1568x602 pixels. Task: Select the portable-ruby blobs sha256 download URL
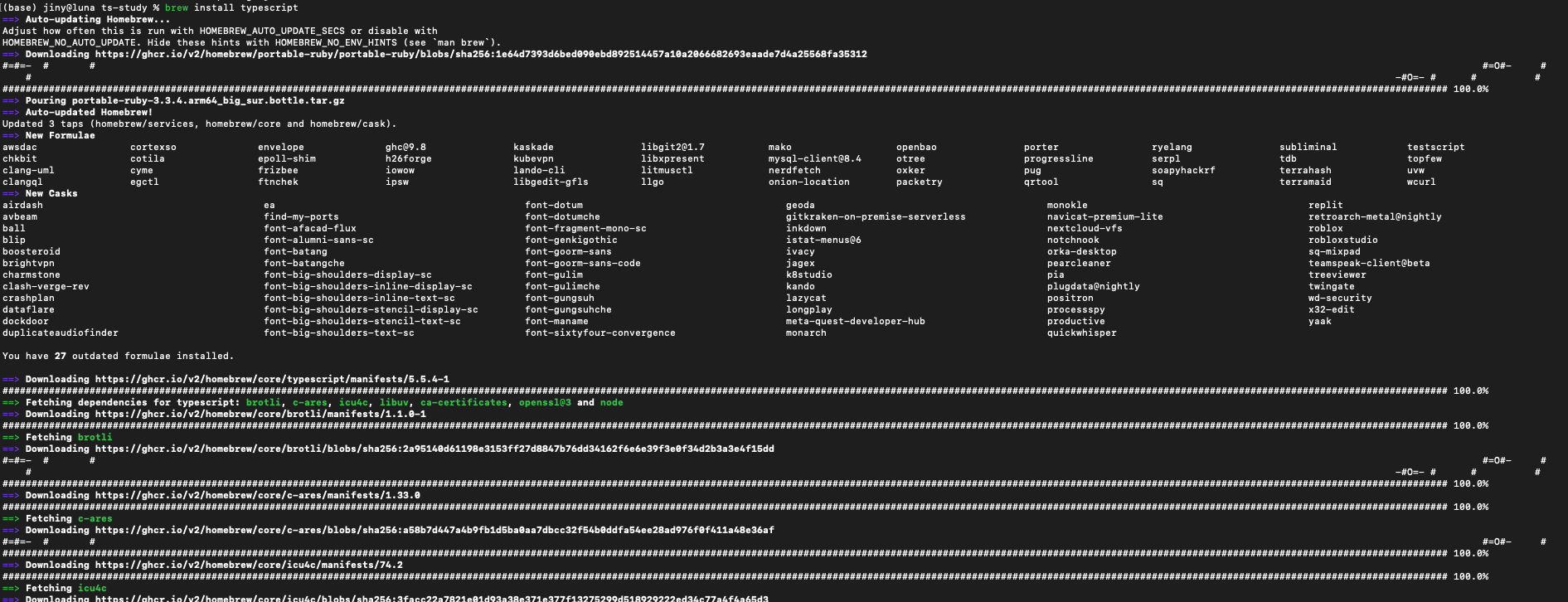(x=481, y=54)
